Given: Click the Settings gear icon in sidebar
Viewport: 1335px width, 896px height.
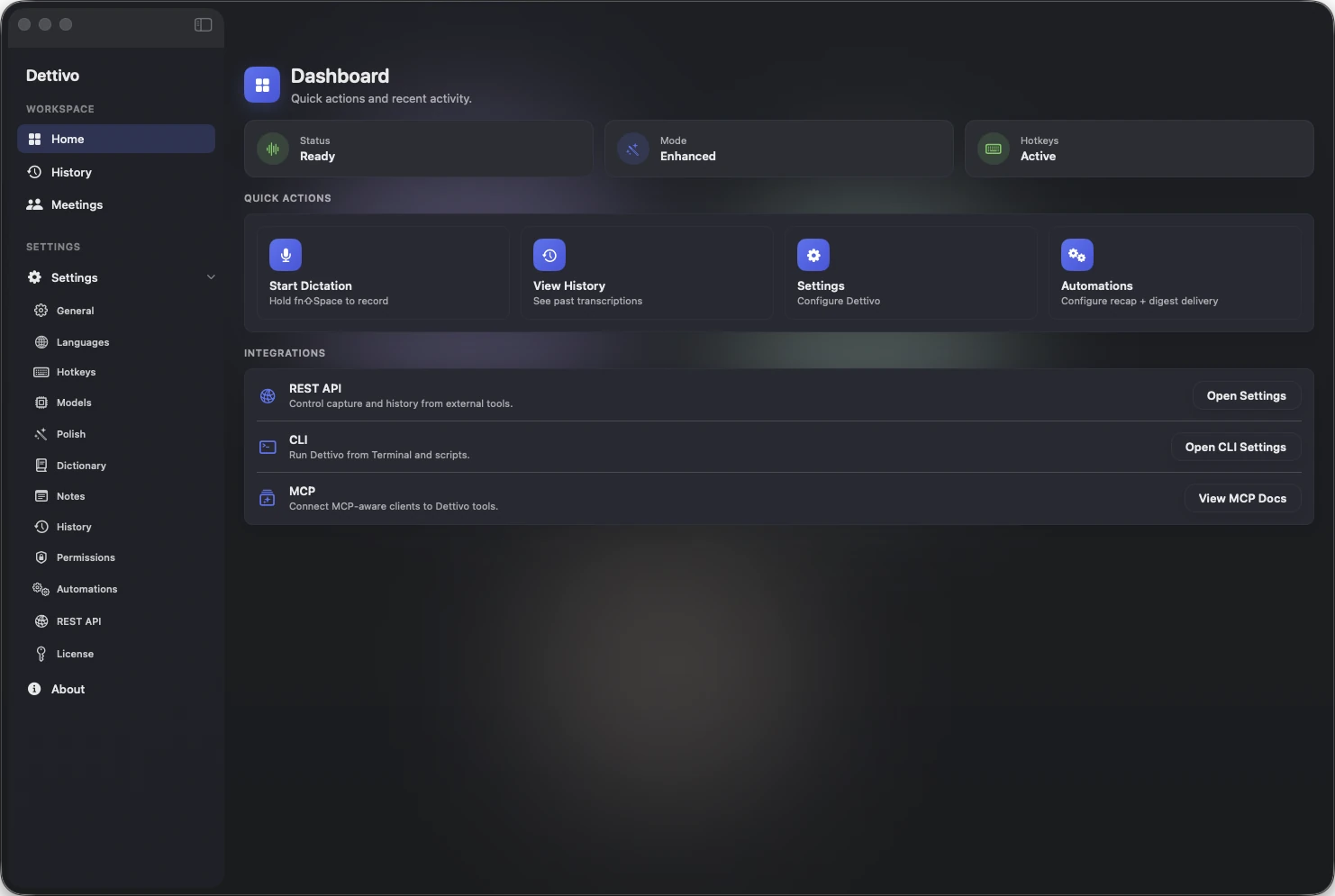Looking at the screenshot, I should 34,277.
